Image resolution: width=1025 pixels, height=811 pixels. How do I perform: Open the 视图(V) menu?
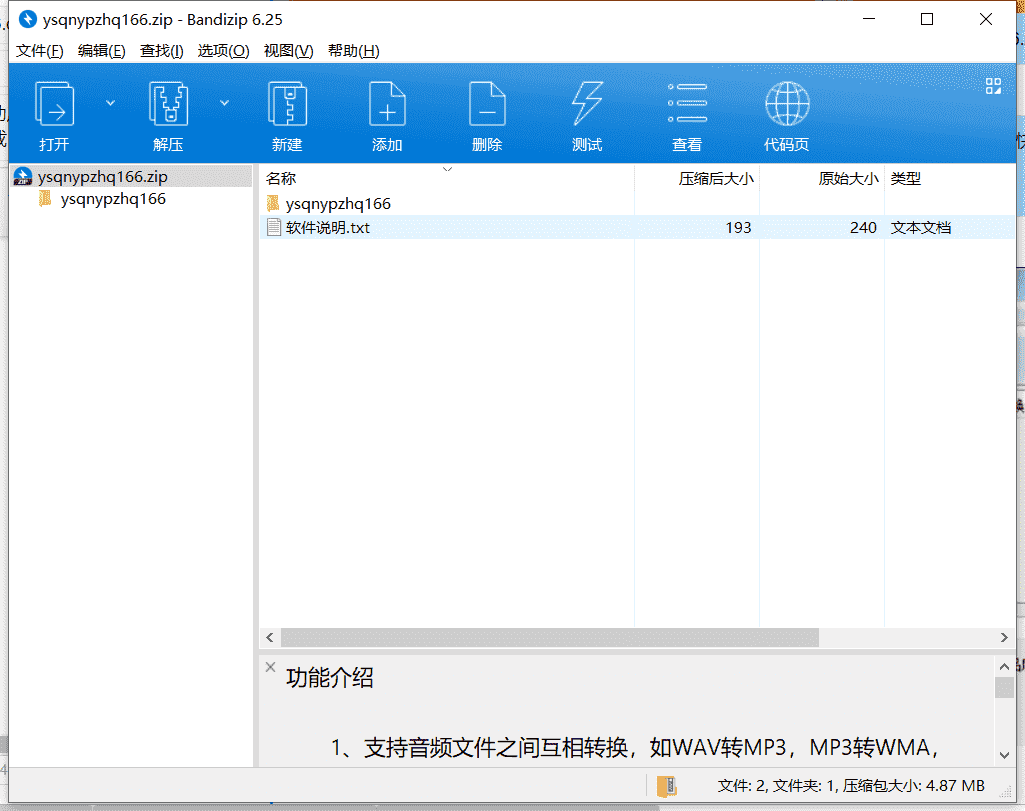coord(288,51)
